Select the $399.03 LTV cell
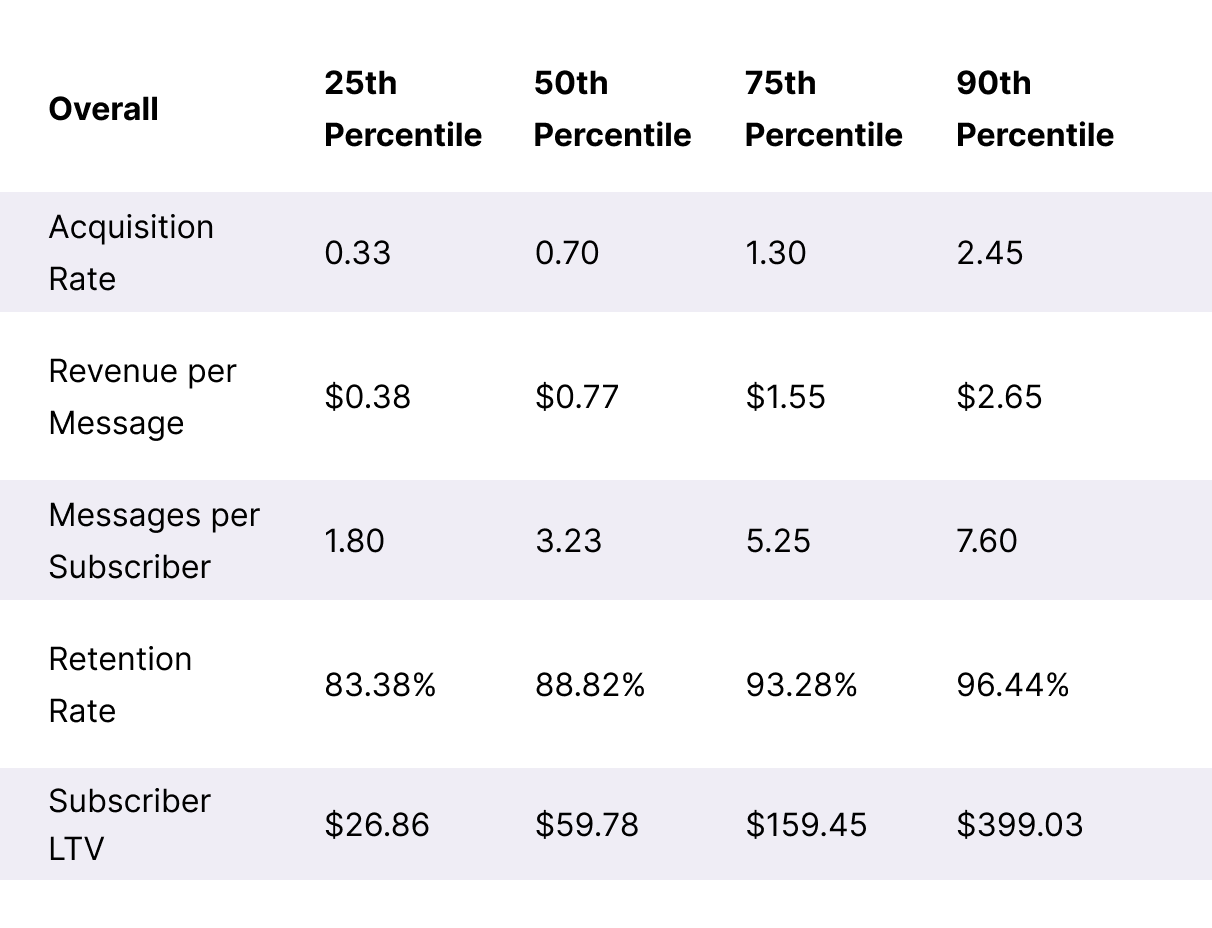 [x=1019, y=825]
